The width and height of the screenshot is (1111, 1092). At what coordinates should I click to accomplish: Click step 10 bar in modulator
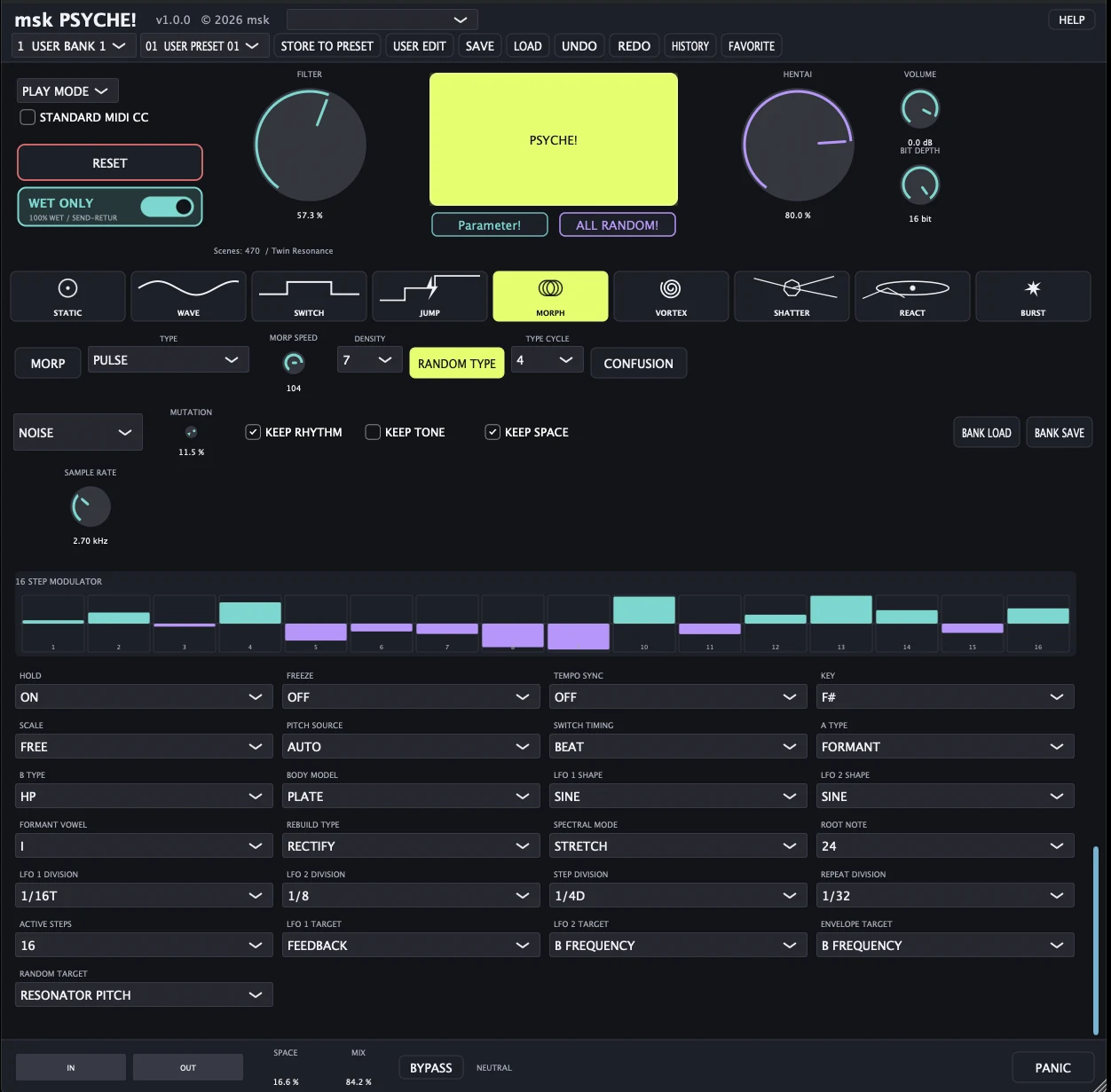click(644, 609)
